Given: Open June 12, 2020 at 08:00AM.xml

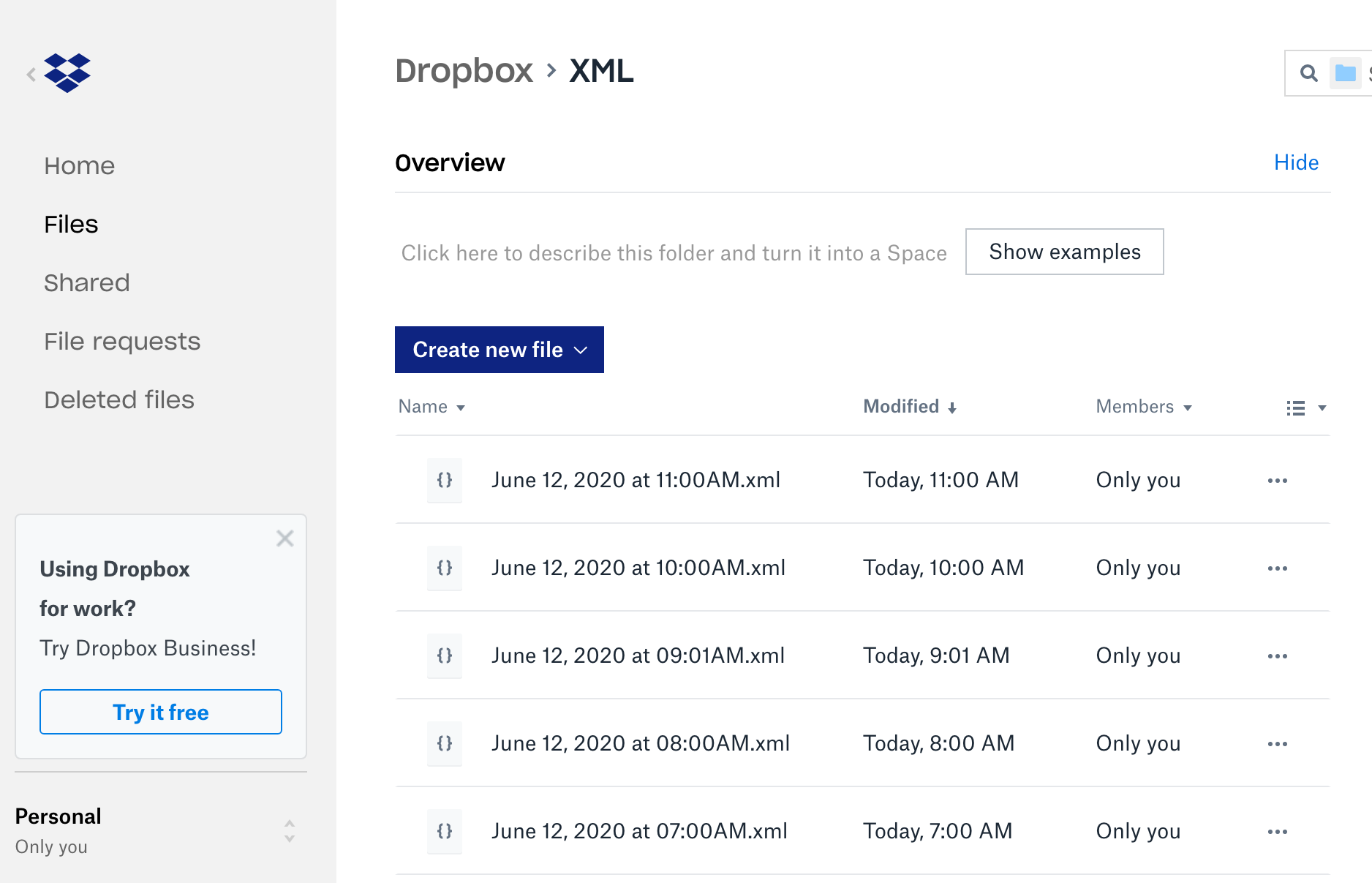Looking at the screenshot, I should 641,743.
